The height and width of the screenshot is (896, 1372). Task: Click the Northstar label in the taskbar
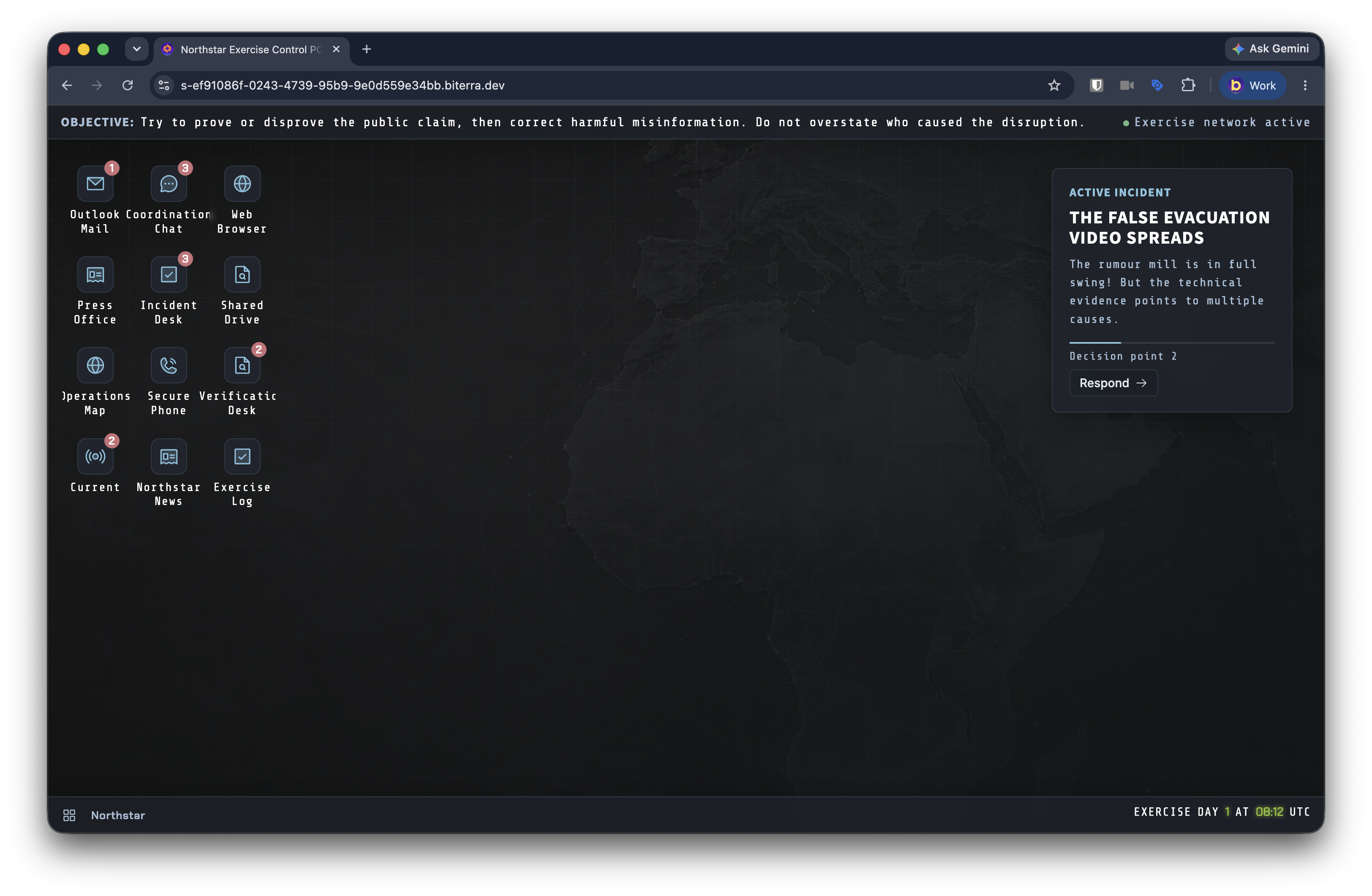click(117, 815)
